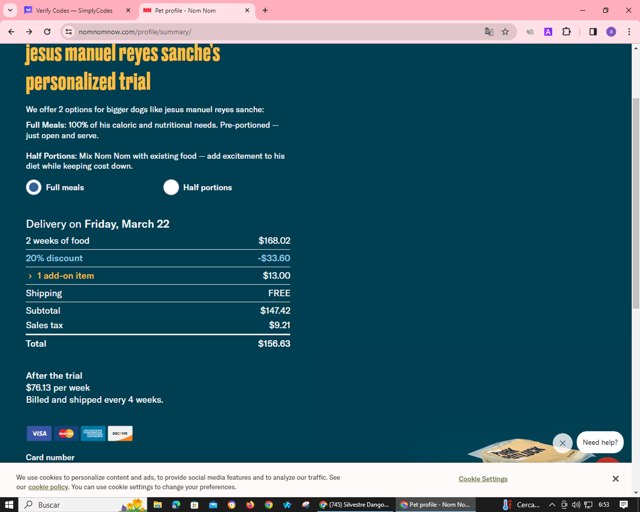Select the Half portions option
This screenshot has height=512, width=640.
pyautogui.click(x=171, y=187)
